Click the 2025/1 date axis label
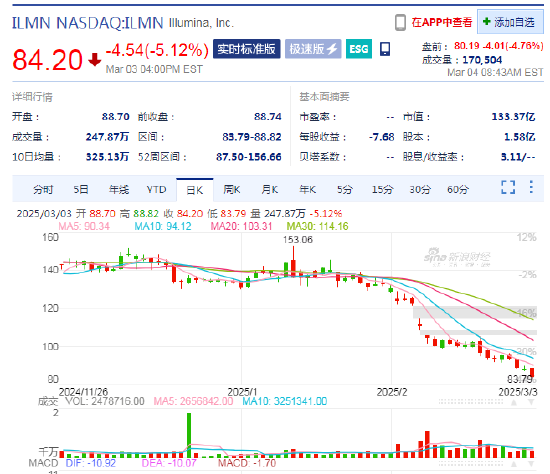Screen dimensions: 550x474 point(242,392)
